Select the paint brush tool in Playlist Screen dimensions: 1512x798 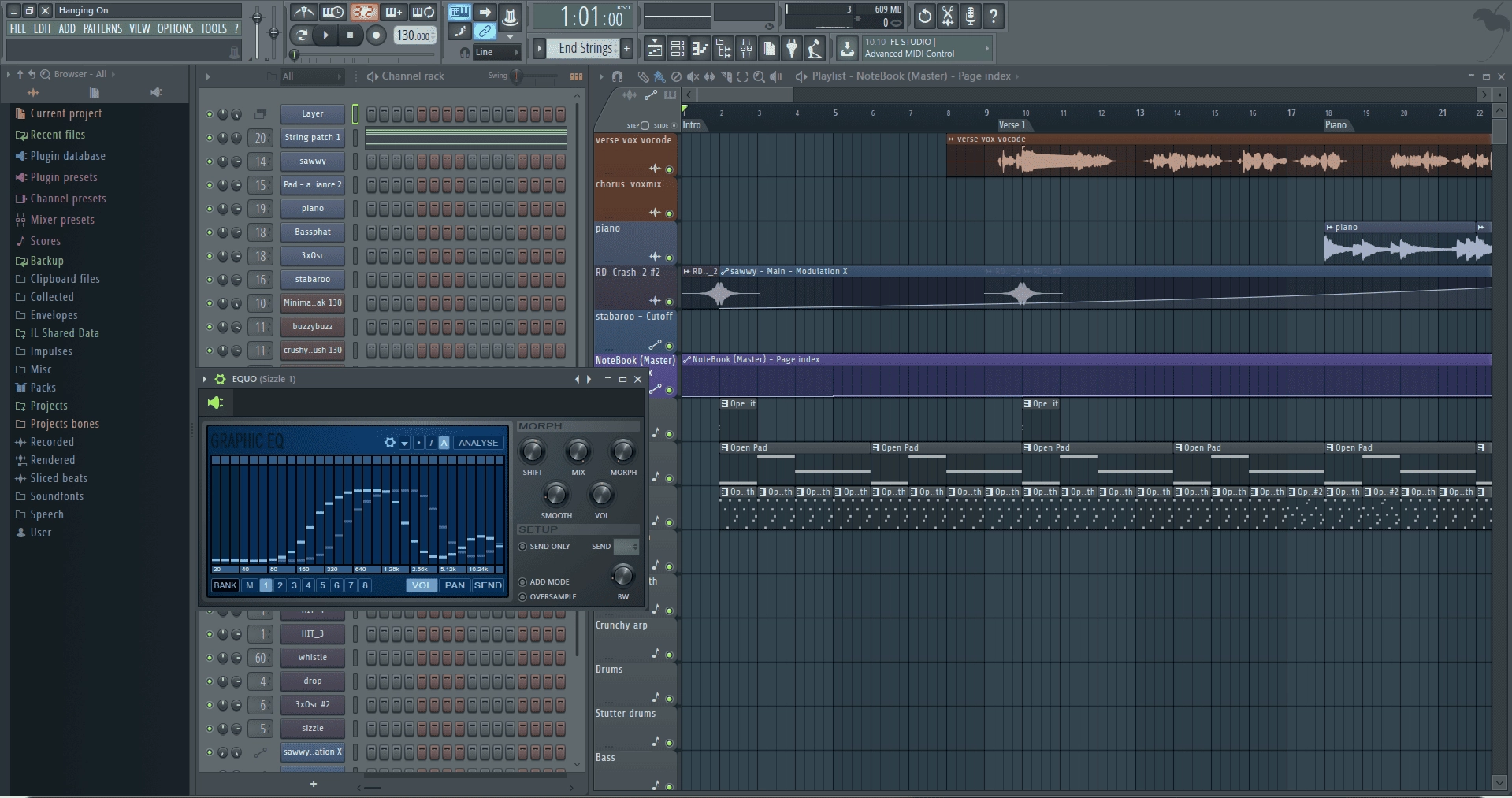pos(659,76)
